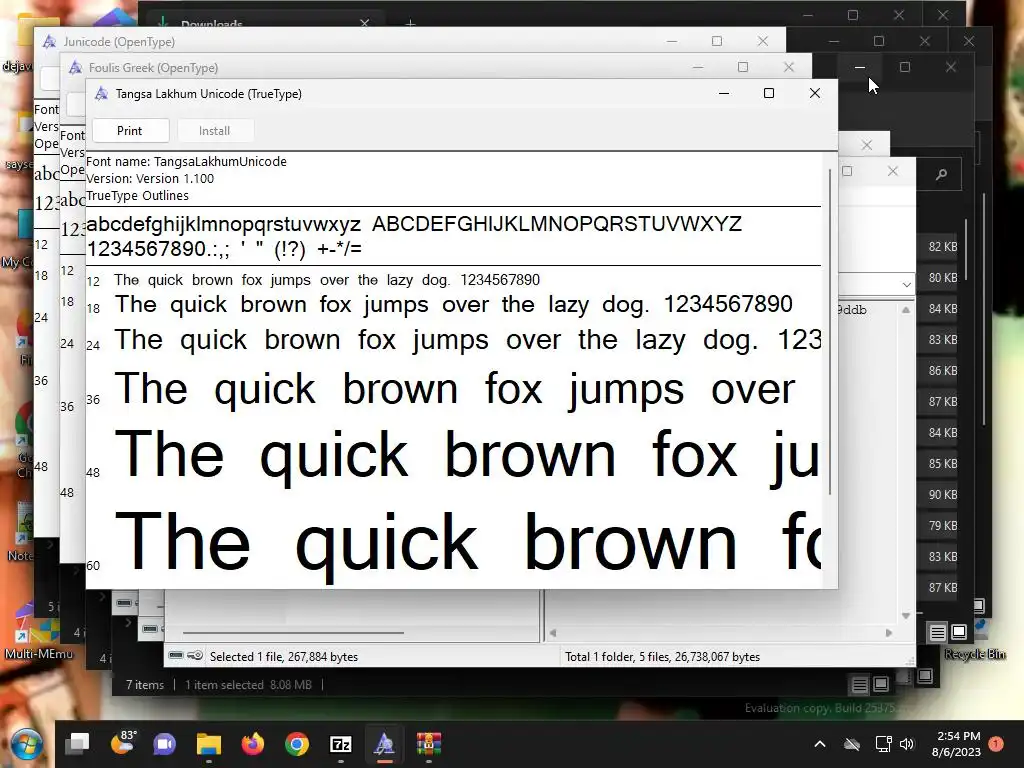Click the Install button in Tangsa Lakhum window

point(214,131)
